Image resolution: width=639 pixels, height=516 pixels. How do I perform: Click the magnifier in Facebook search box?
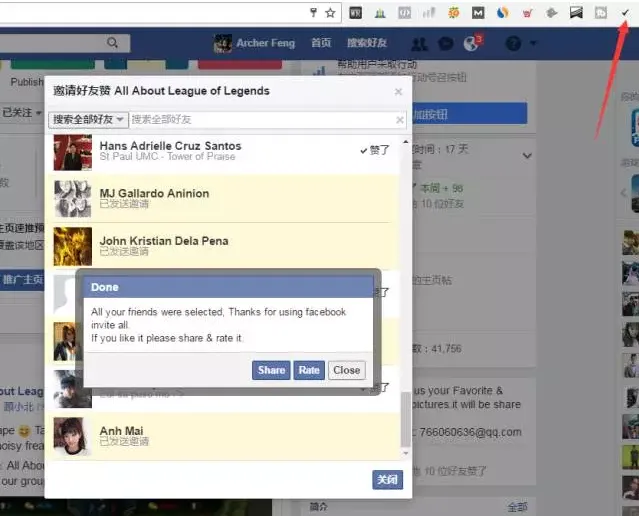tap(112, 42)
